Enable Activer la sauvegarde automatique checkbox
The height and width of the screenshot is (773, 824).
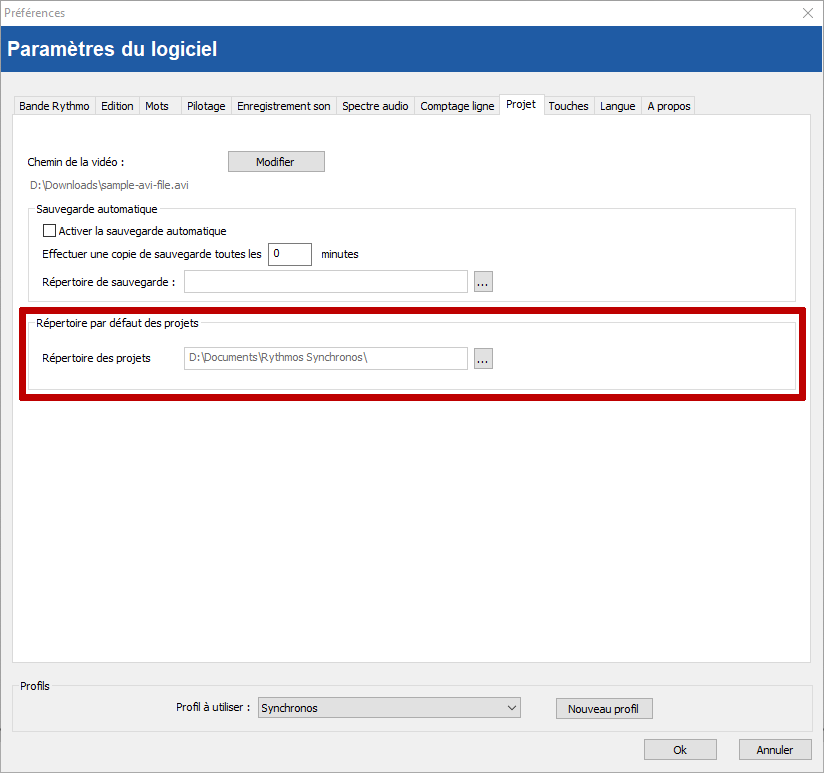coord(50,231)
